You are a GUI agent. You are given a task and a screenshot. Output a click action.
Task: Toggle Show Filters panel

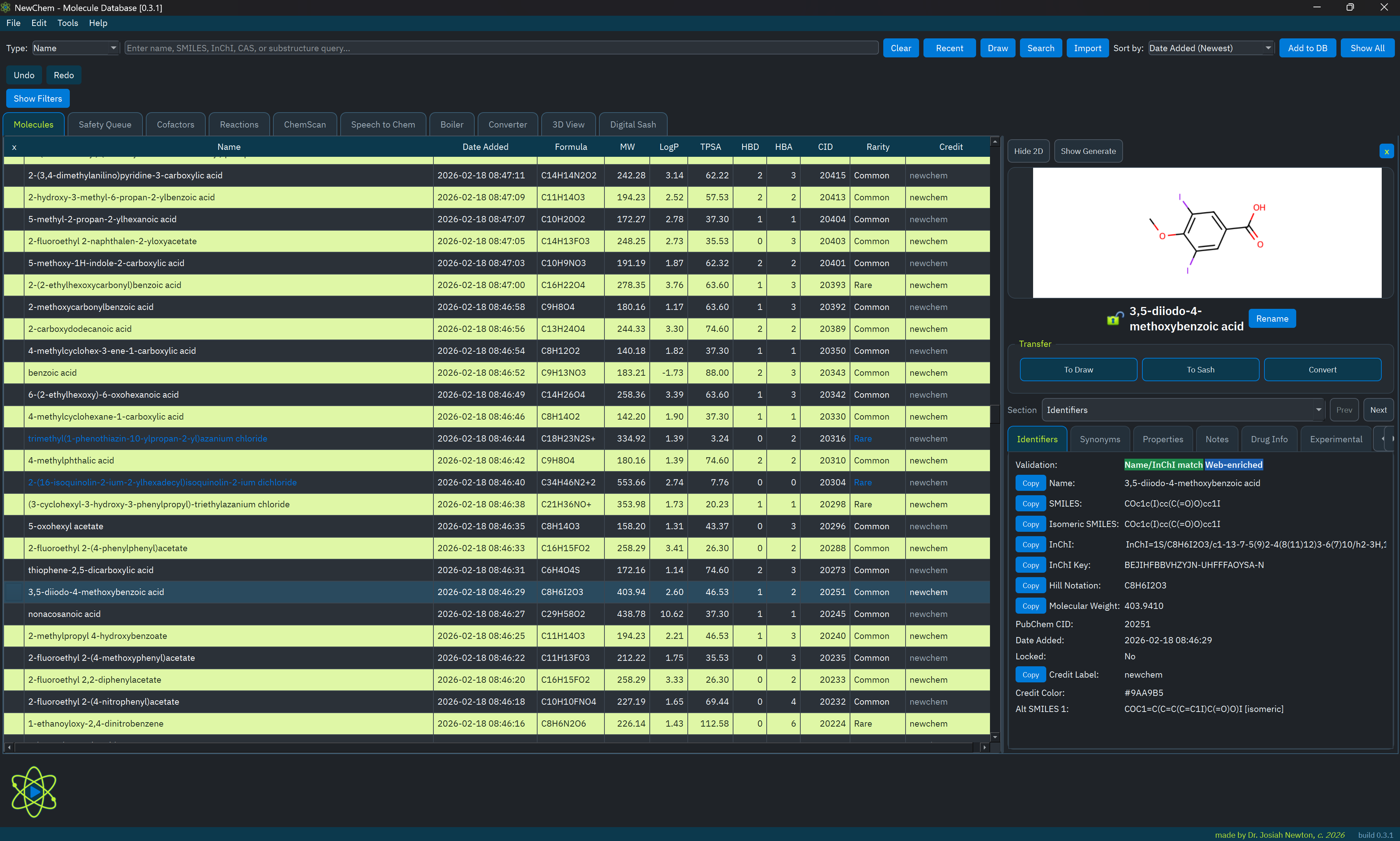(x=37, y=99)
